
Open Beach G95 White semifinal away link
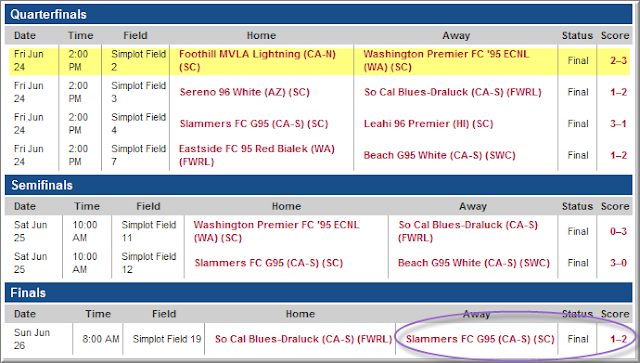tap(474, 263)
